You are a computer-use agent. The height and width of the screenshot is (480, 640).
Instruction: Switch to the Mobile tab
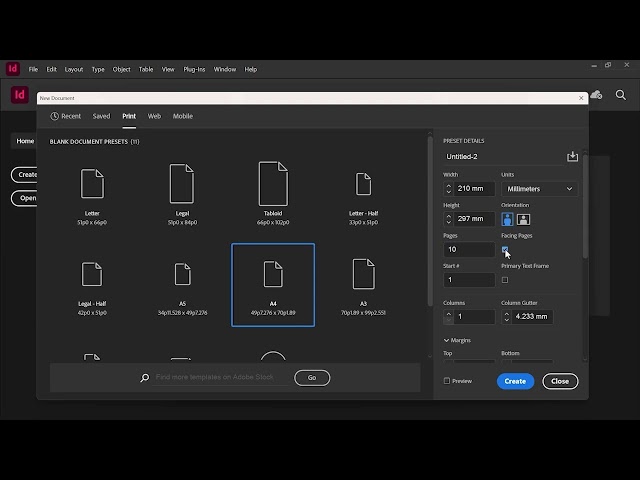[182, 116]
